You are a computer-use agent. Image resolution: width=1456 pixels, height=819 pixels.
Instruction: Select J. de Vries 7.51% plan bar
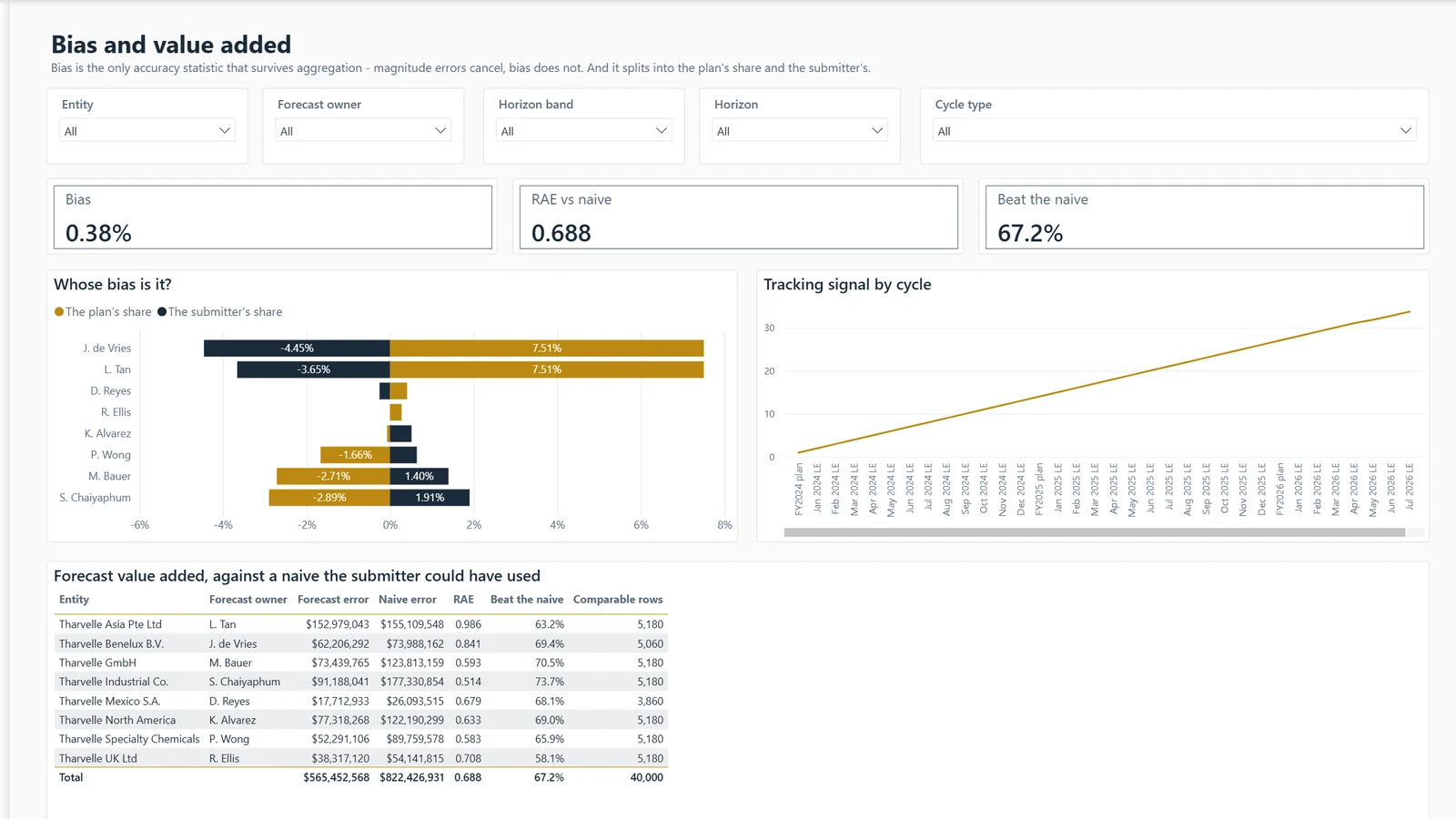click(x=547, y=348)
